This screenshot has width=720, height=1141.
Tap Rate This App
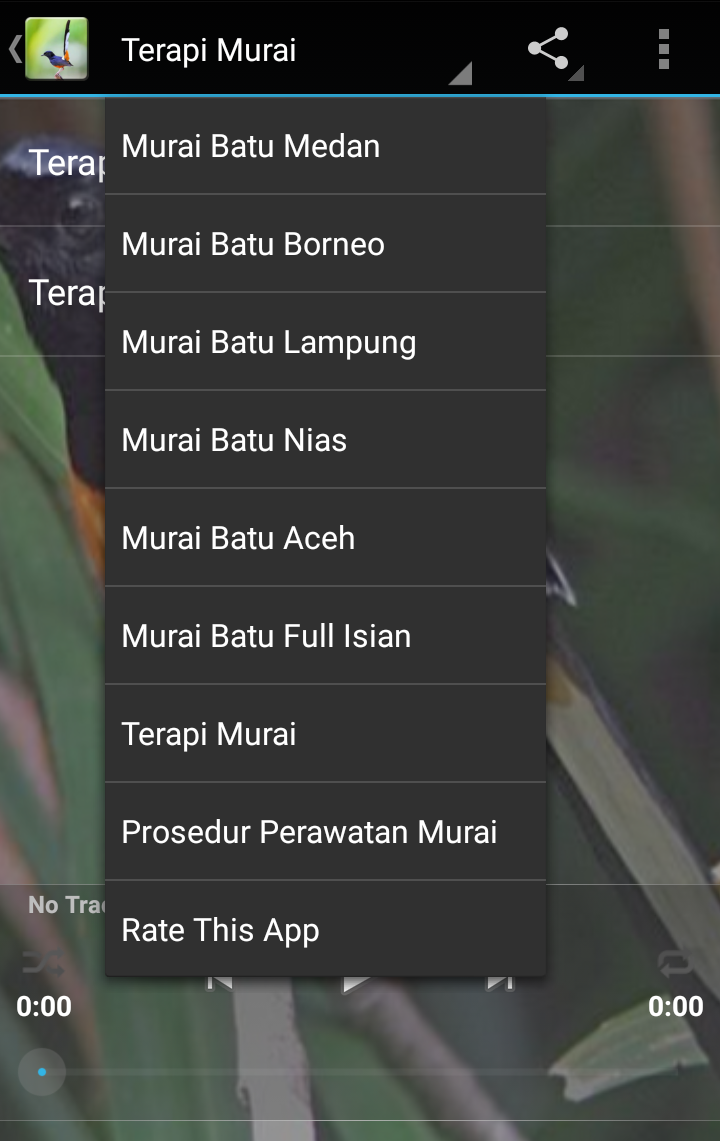point(325,929)
